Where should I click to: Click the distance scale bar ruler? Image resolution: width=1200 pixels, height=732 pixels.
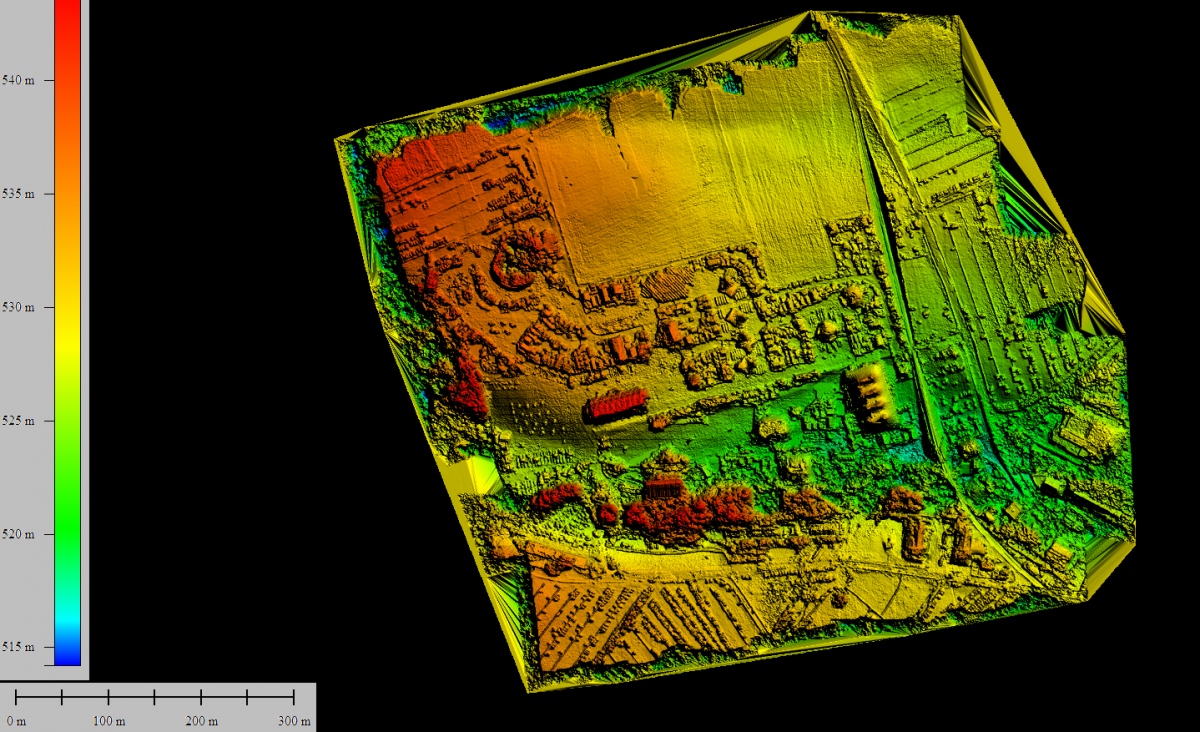[155, 697]
